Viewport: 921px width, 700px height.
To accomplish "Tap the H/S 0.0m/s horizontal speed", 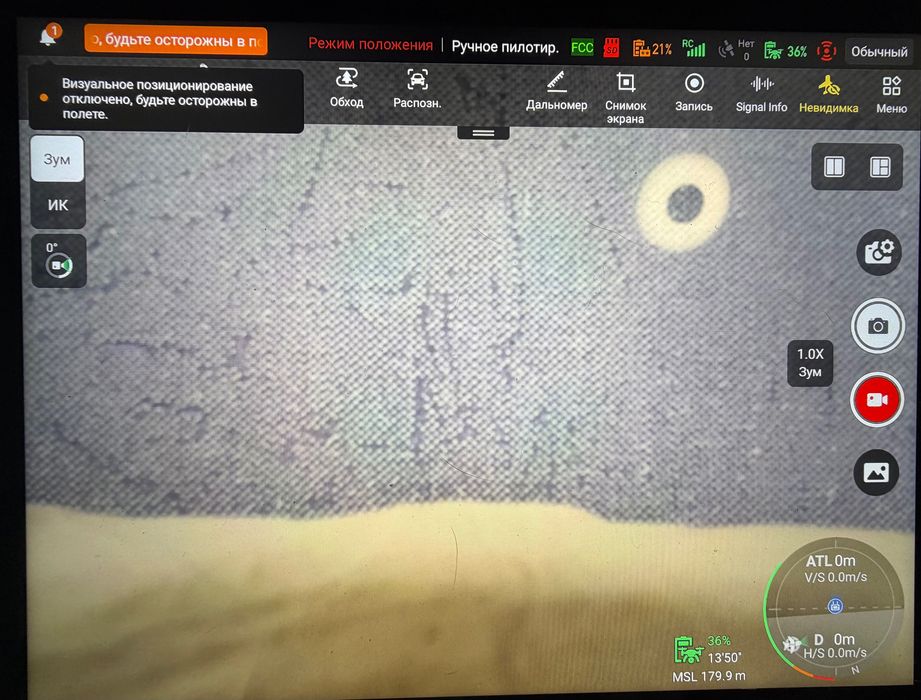I will (x=835, y=653).
